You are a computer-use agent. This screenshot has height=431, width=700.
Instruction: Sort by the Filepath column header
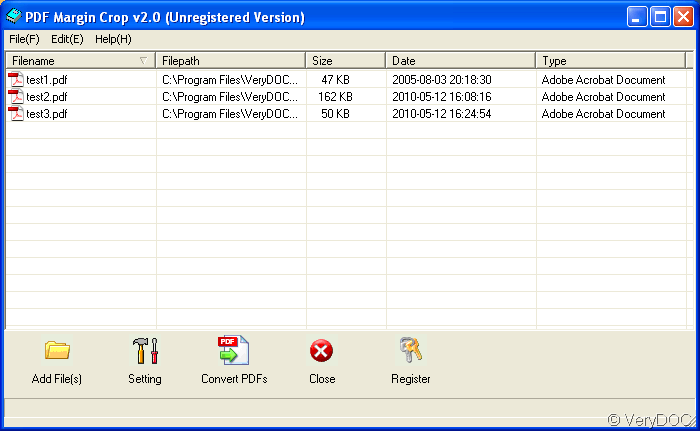(230, 61)
